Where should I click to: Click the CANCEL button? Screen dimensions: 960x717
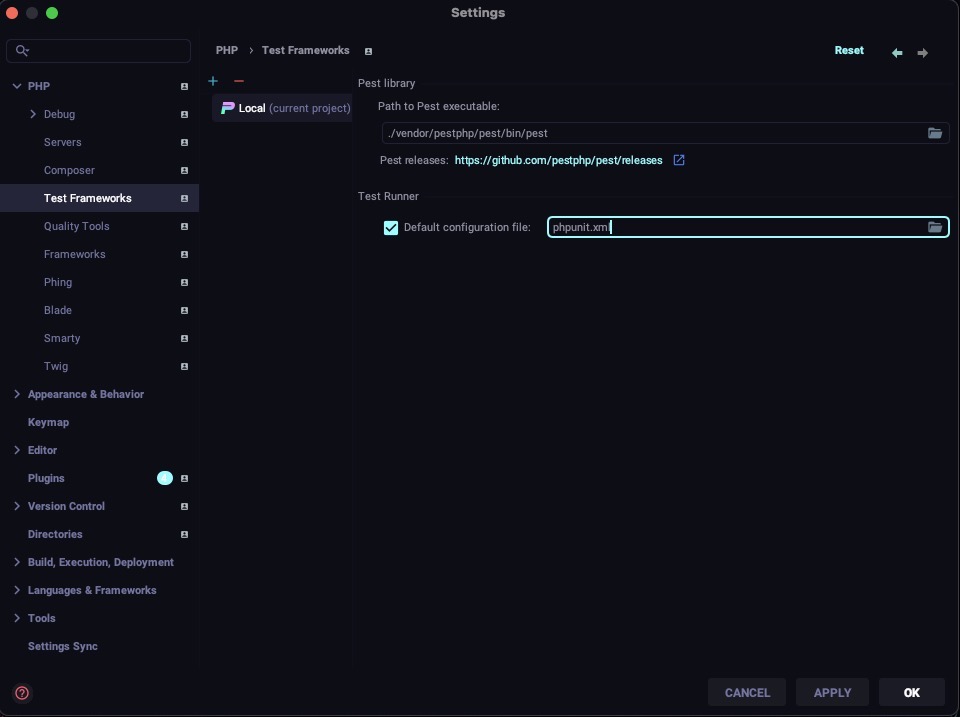click(747, 693)
